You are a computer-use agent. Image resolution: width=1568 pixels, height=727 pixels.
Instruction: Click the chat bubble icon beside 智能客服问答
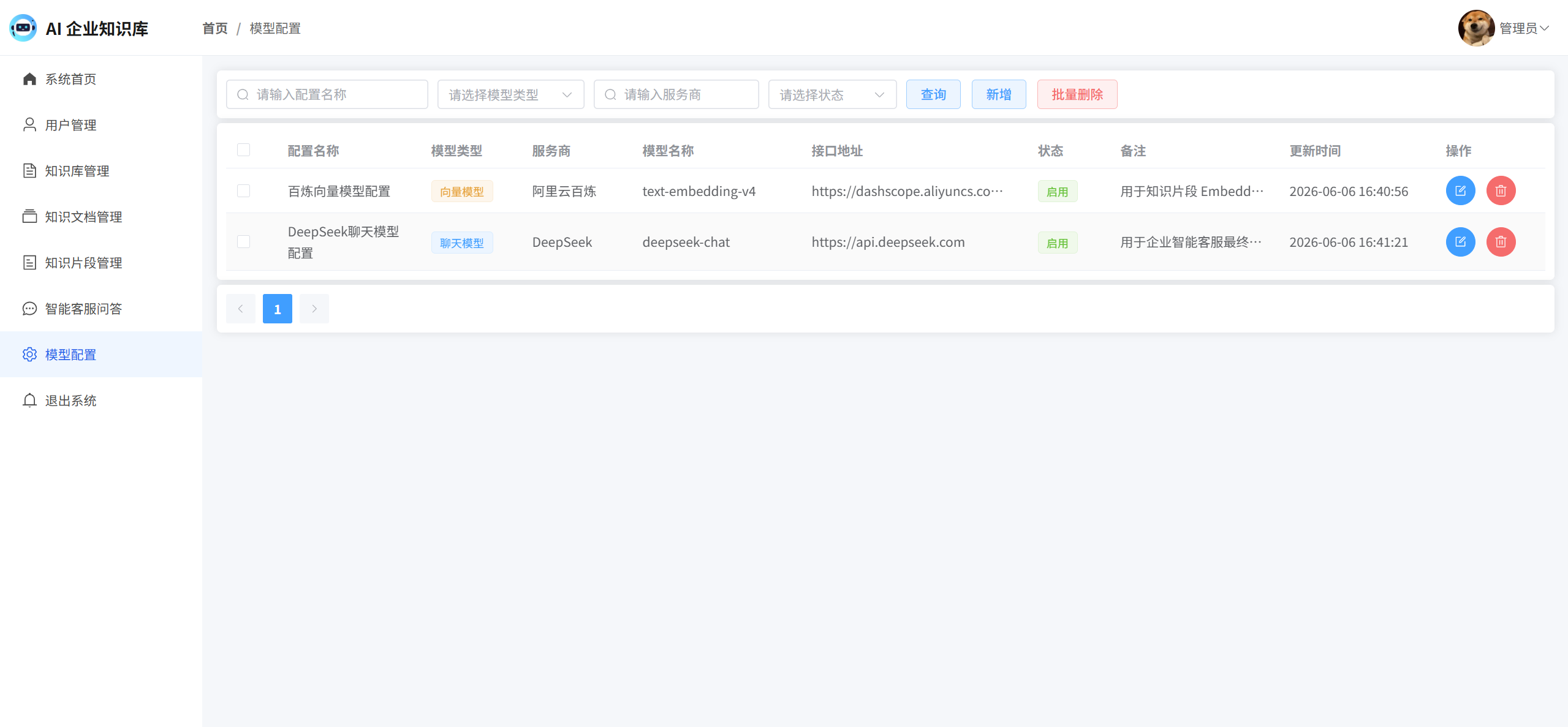29,309
